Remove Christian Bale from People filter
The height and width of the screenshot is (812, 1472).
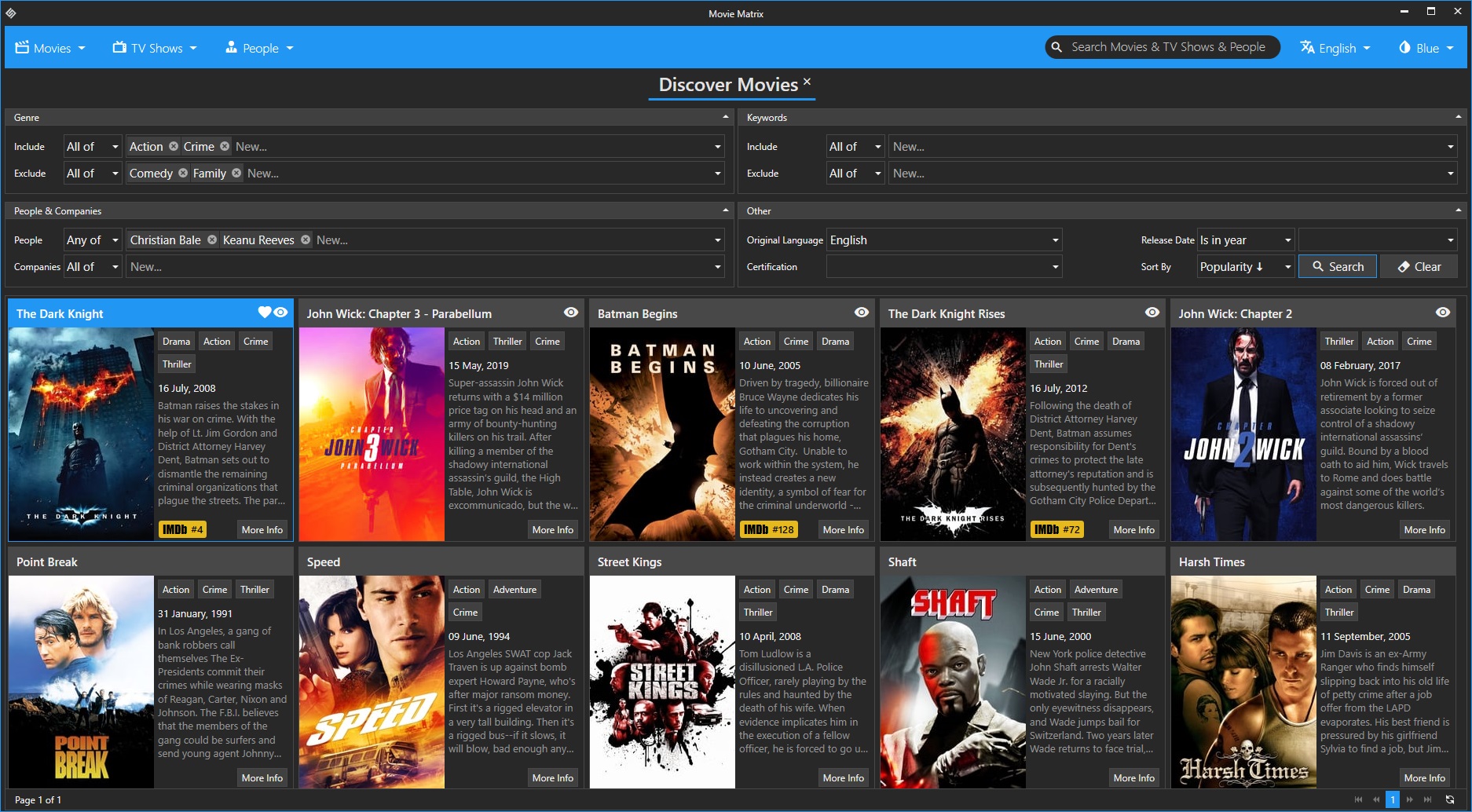(x=212, y=240)
